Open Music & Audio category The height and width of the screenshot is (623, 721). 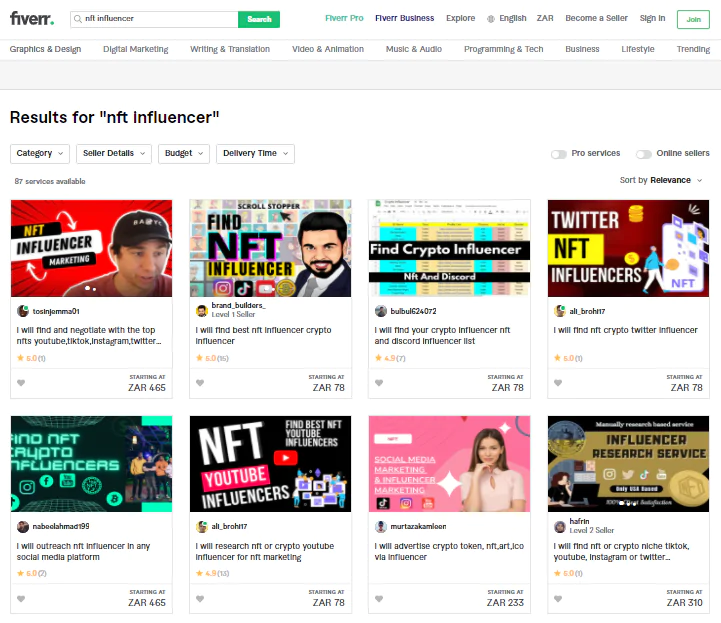pyautogui.click(x=414, y=49)
